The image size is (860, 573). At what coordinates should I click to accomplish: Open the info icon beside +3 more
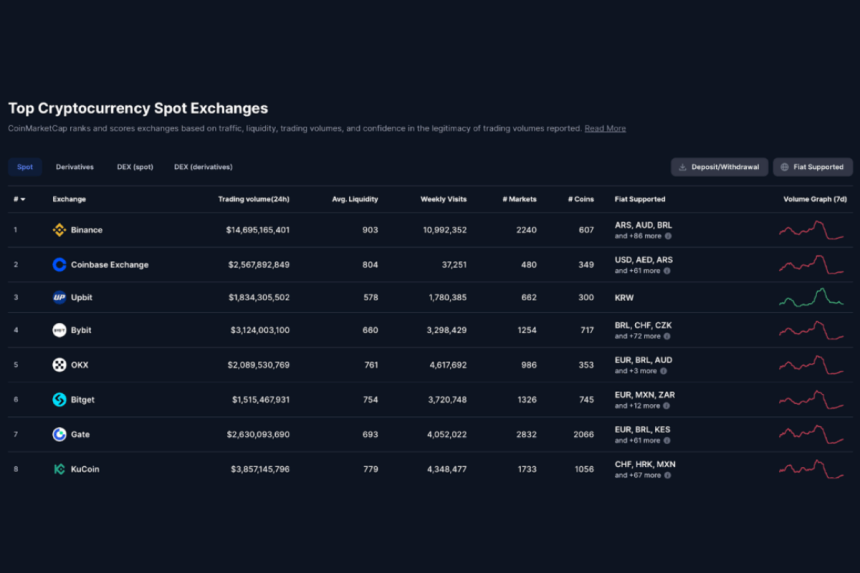pyautogui.click(x=664, y=371)
